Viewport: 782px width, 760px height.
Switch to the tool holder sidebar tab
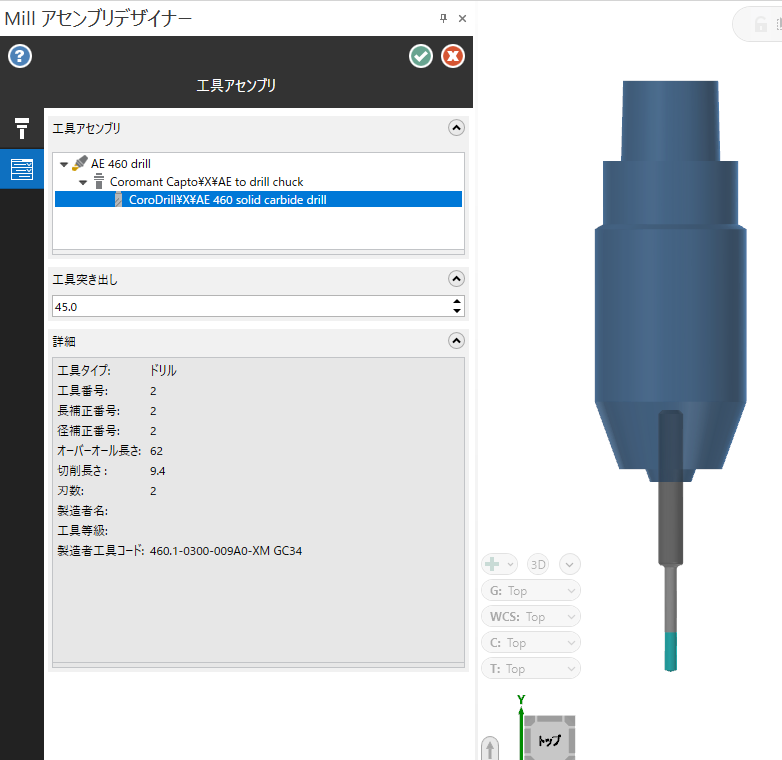(21, 128)
